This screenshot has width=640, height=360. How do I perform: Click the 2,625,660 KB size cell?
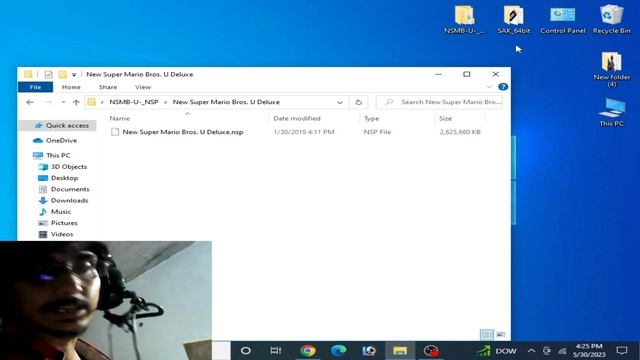point(460,132)
